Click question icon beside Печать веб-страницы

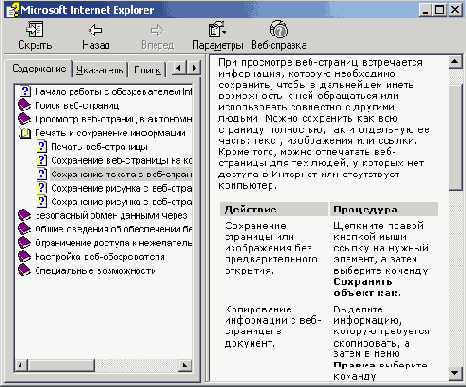pos(41,146)
